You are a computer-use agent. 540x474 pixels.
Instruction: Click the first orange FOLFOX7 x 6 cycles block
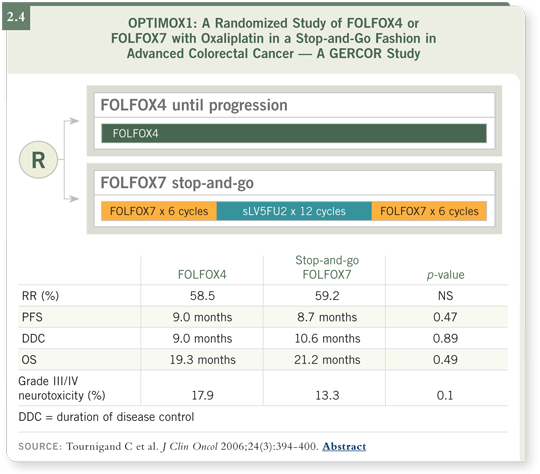pyautogui.click(x=159, y=211)
